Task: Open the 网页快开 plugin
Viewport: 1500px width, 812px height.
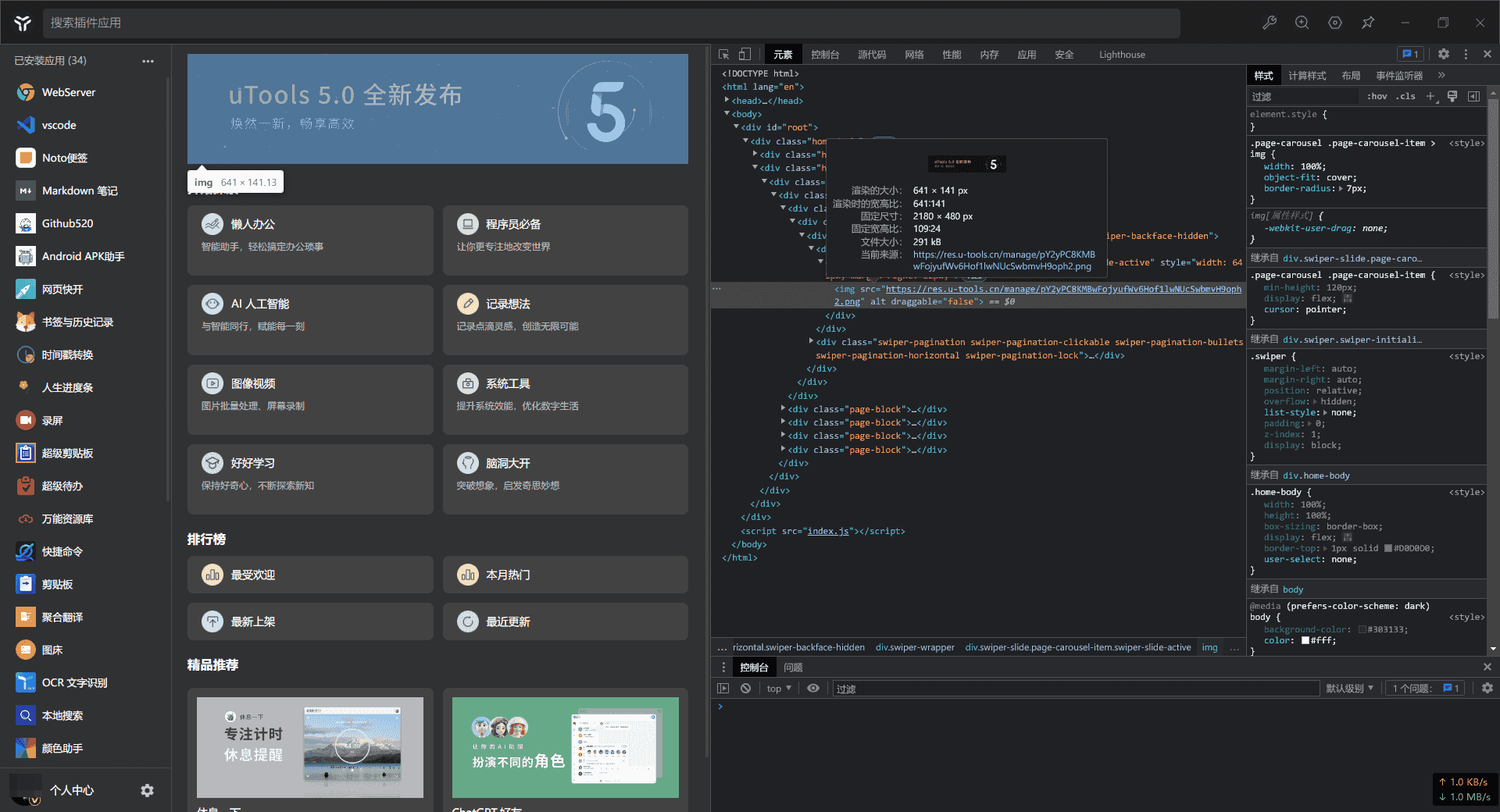Action: click(85, 289)
